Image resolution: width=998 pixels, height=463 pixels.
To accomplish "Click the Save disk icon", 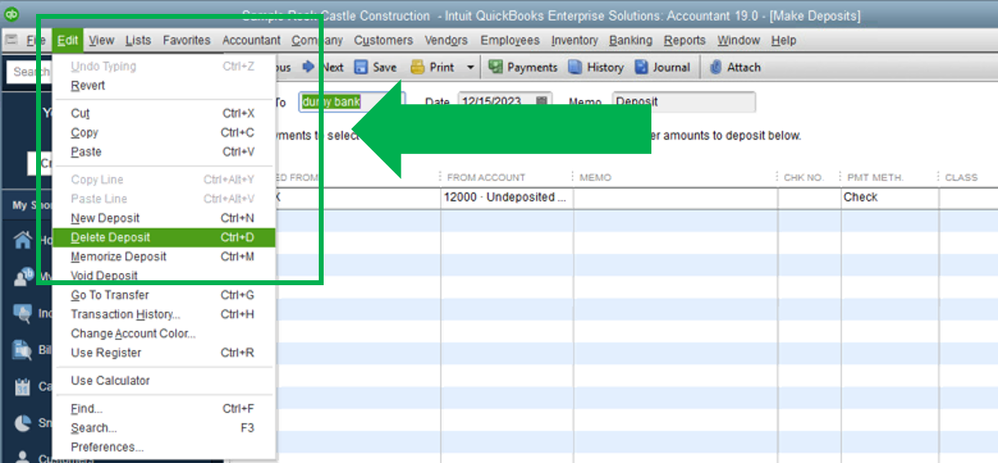I will tap(361, 67).
